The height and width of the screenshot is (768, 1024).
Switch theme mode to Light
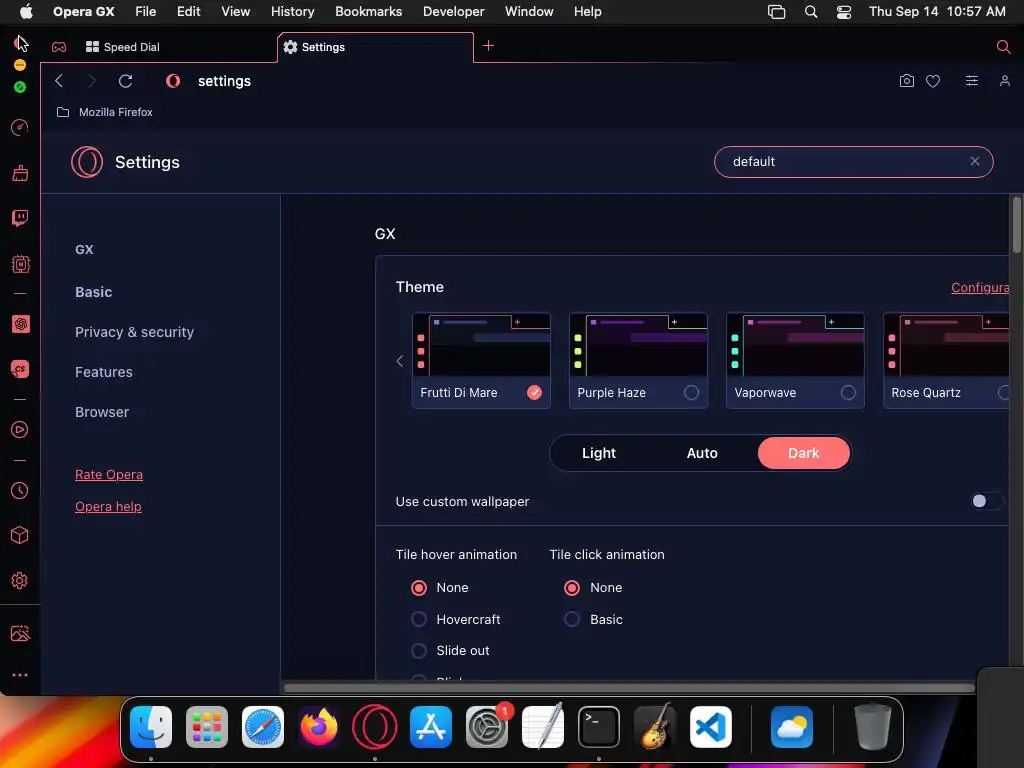(x=599, y=453)
